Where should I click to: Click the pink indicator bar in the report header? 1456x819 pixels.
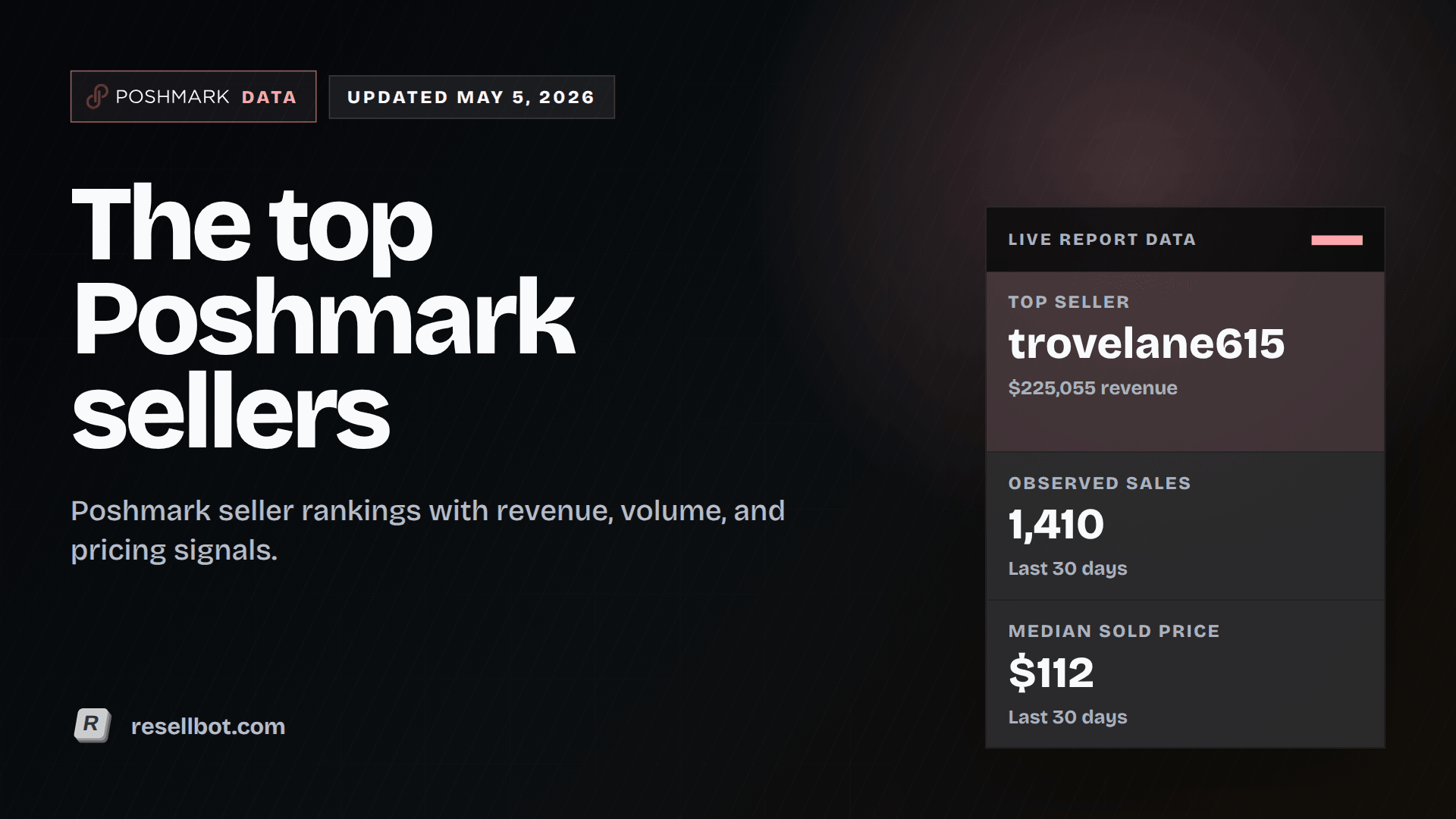(x=1337, y=240)
